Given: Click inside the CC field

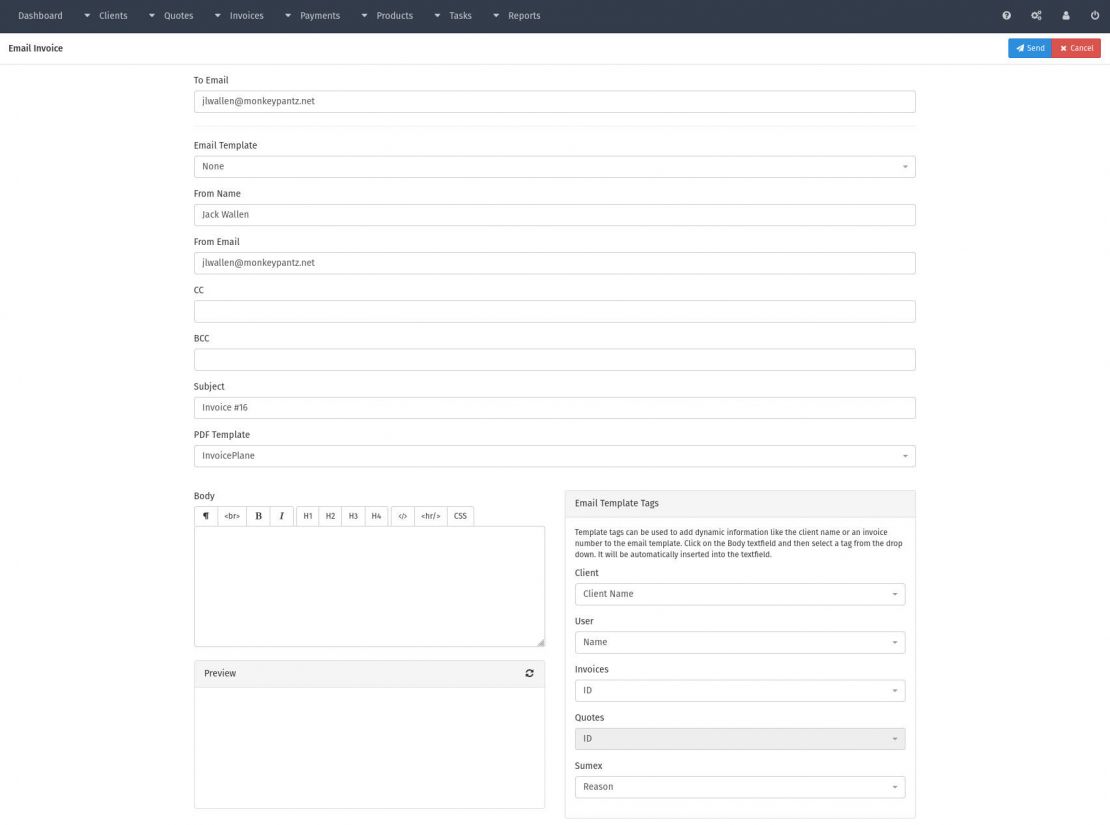Looking at the screenshot, I should 554,311.
